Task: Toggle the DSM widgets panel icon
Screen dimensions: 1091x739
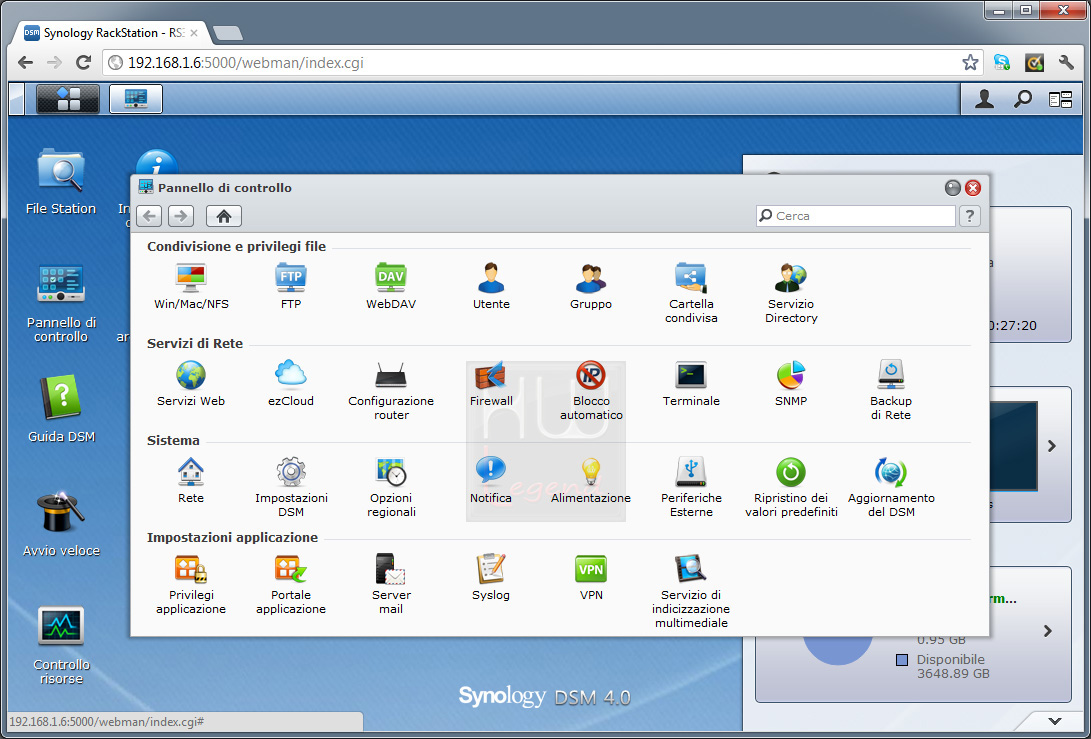Action: click(1060, 100)
